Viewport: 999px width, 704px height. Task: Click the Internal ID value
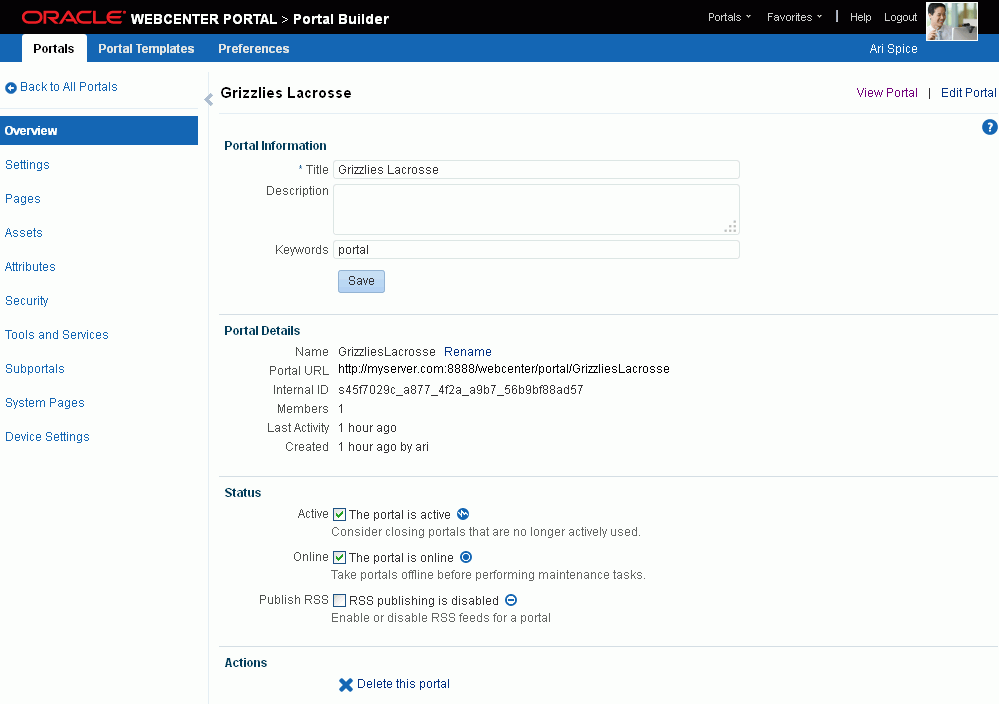(461, 390)
